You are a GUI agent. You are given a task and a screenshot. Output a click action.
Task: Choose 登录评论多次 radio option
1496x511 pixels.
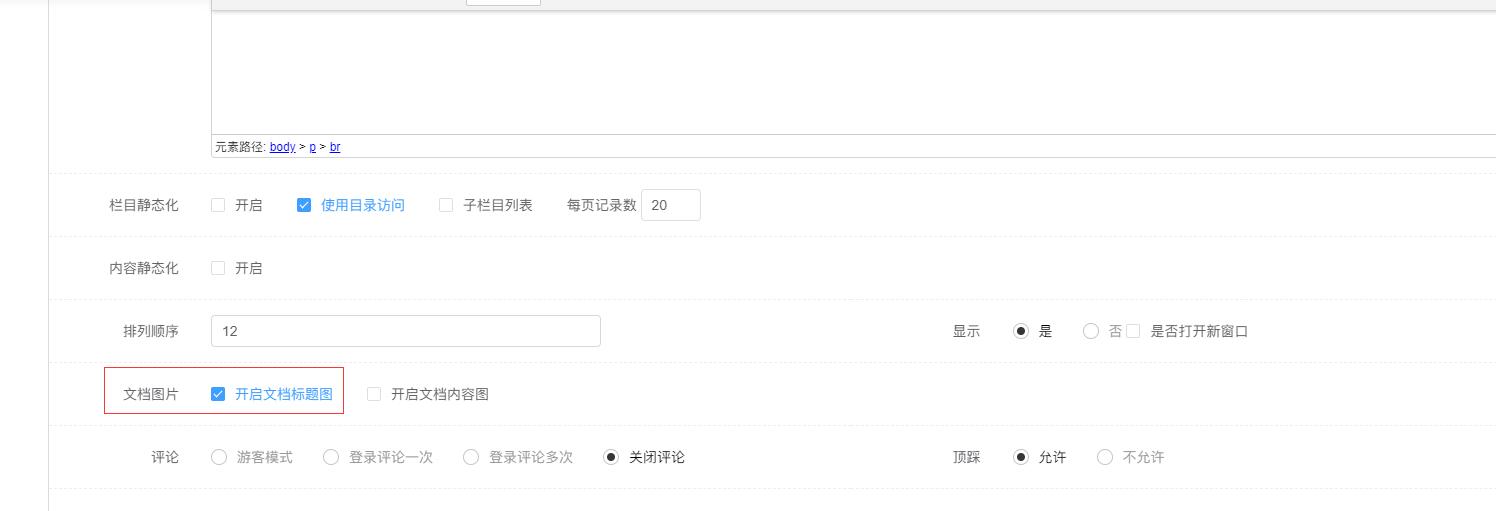coord(471,457)
